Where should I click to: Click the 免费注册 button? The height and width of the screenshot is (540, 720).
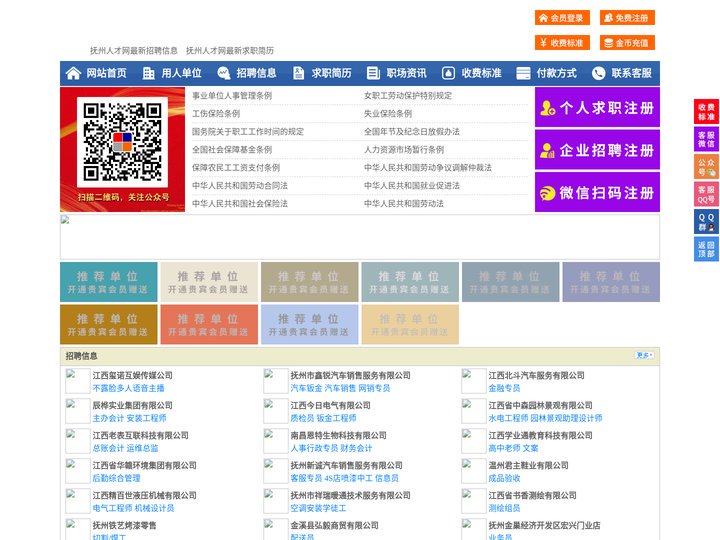[627, 18]
